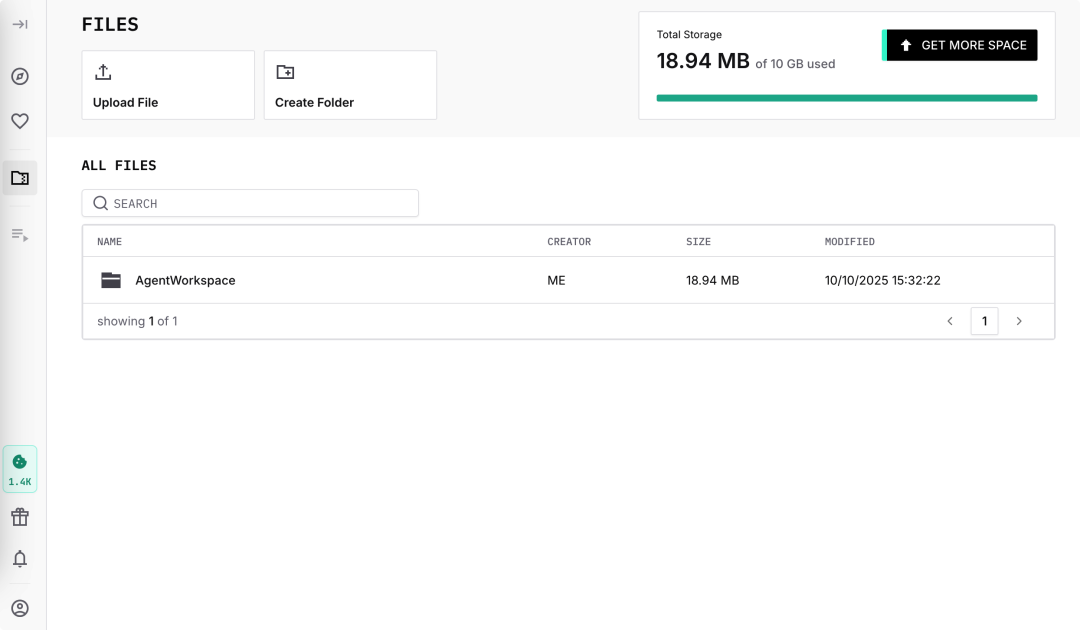
Task: Click the Upload File button
Action: (x=168, y=85)
